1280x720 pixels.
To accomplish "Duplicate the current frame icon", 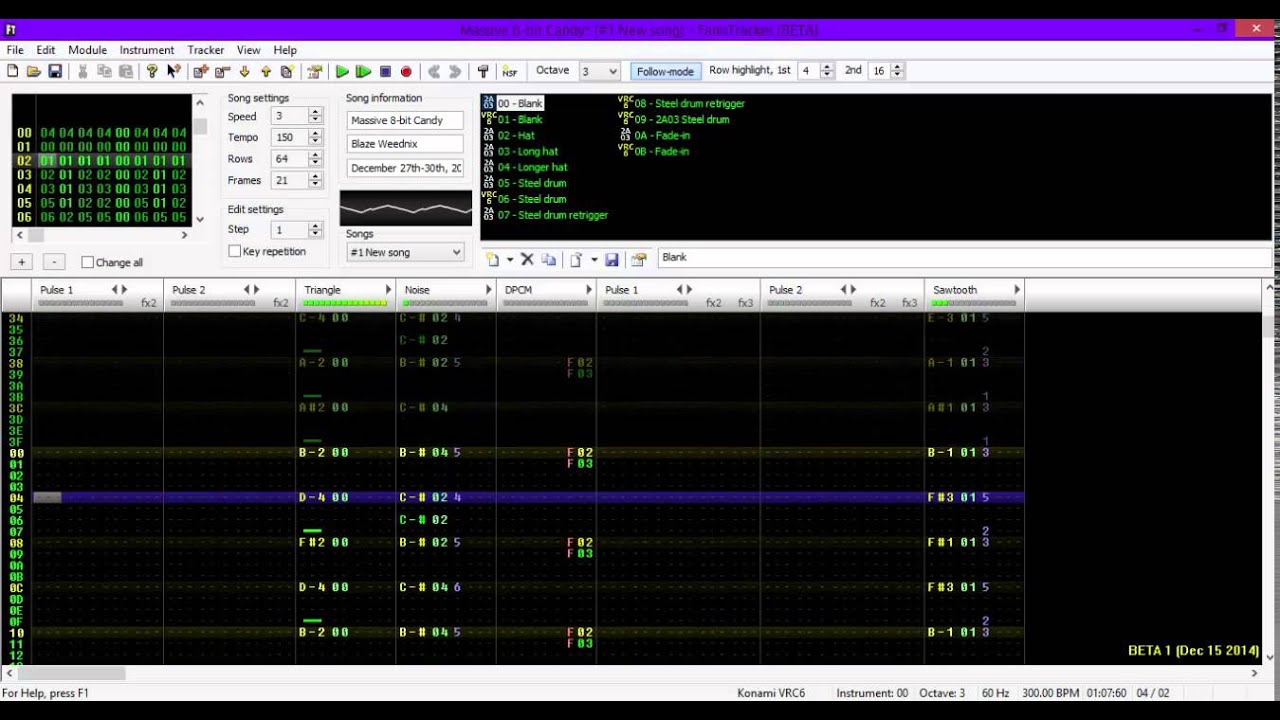I will 287,71.
